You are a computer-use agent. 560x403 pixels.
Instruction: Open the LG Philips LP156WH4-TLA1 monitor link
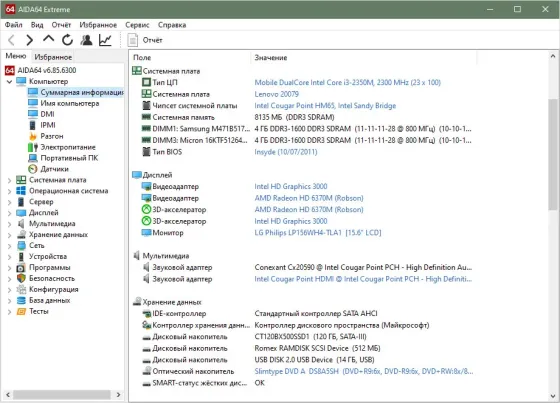click(x=318, y=233)
